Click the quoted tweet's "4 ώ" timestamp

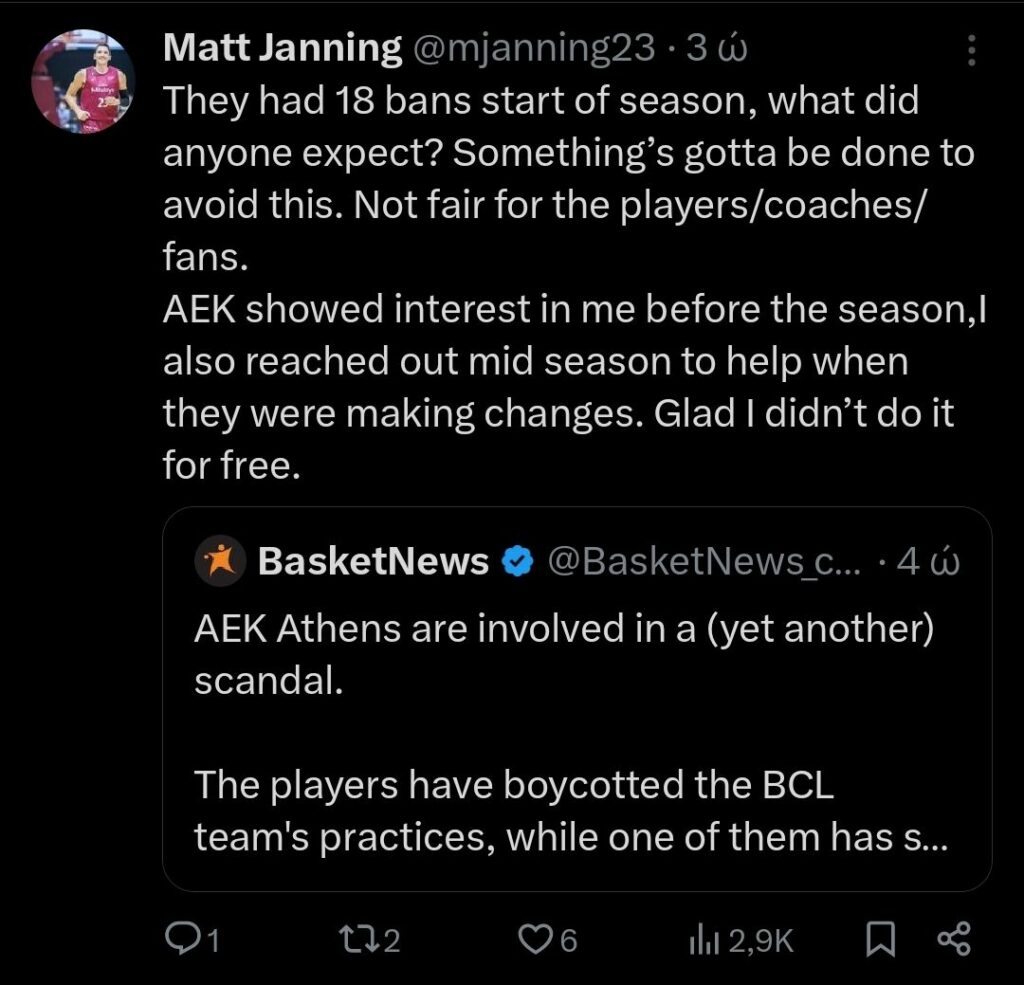926,562
